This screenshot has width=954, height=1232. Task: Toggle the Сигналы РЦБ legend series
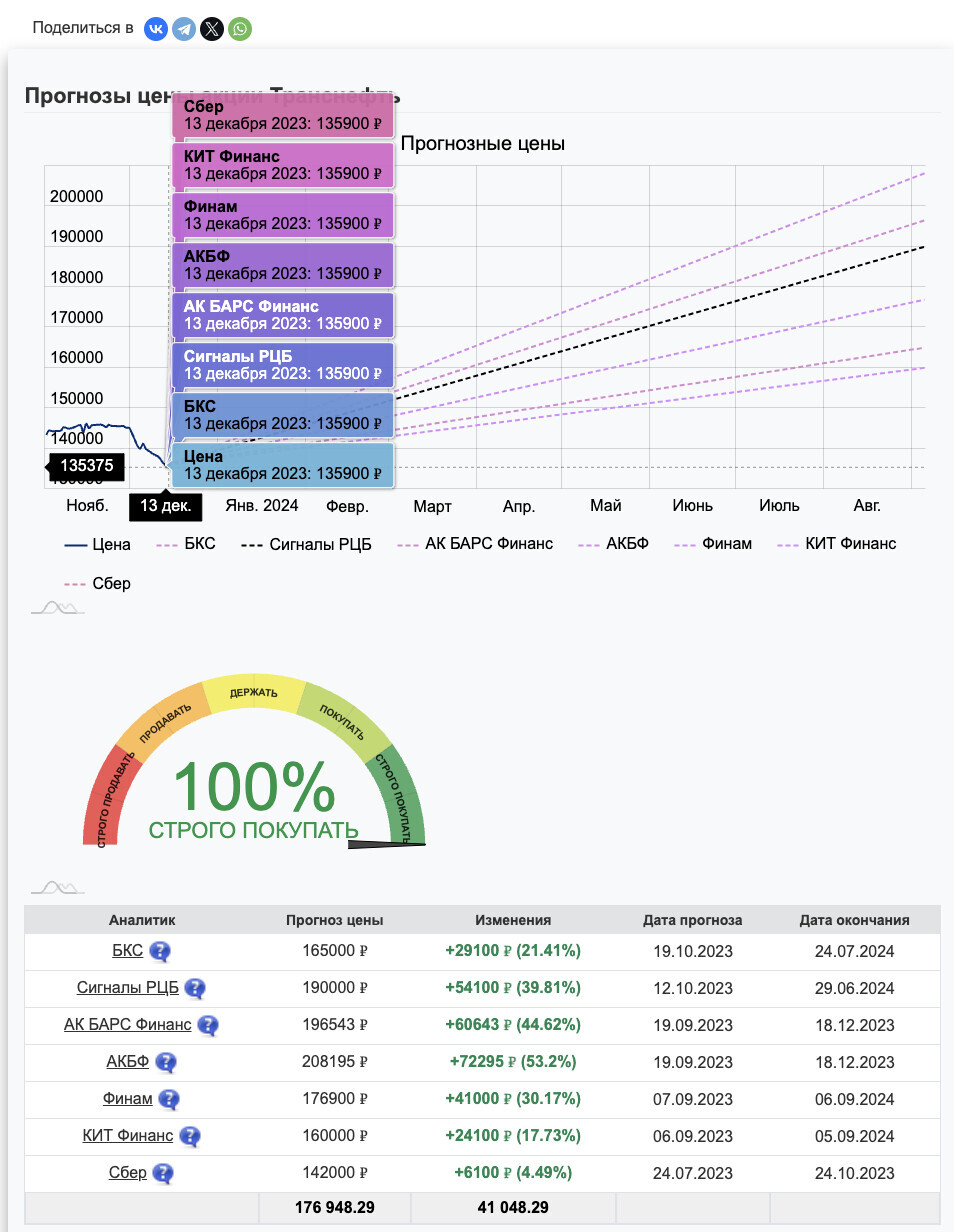[x=306, y=544]
